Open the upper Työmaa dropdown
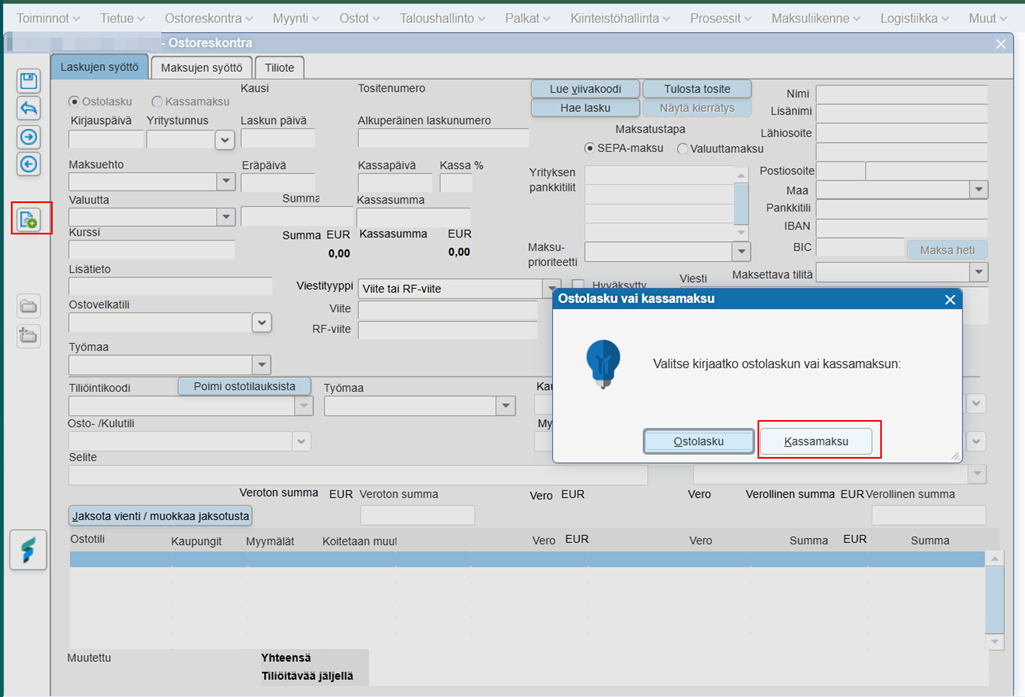Viewport: 1025px width, 697px height. [x=261, y=364]
